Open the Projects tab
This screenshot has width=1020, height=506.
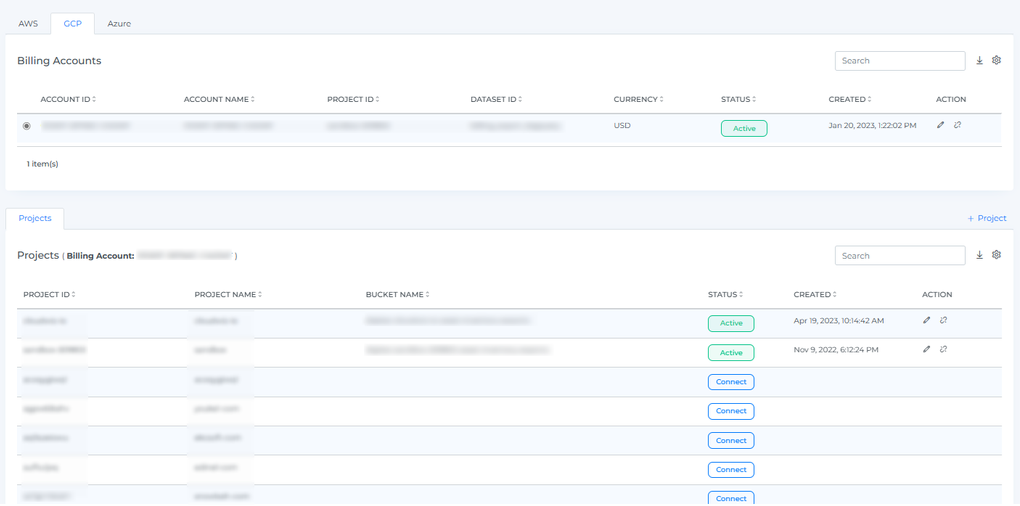point(35,218)
